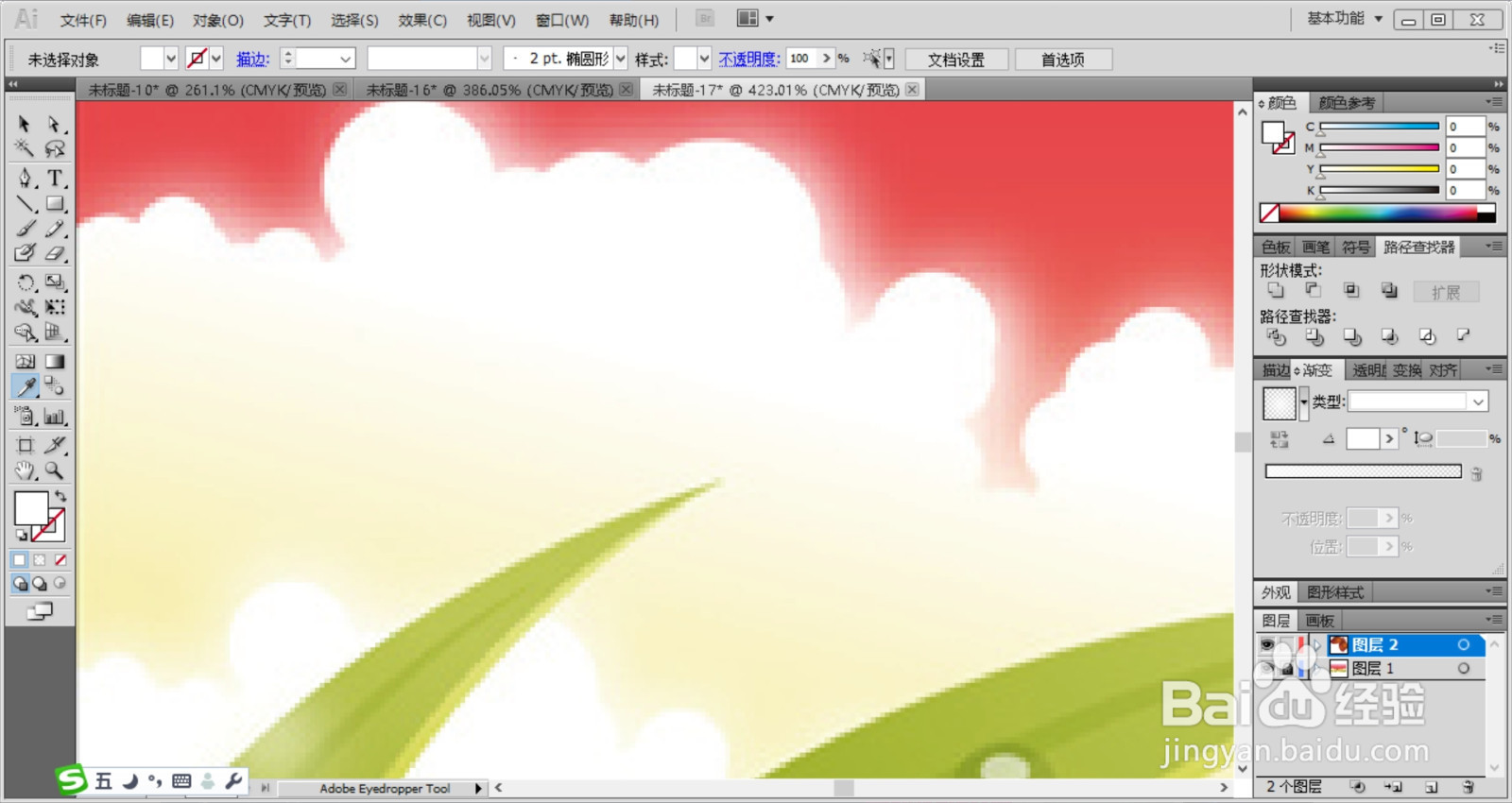
Task: Expand the 图层 1 layer contents
Action: click(1317, 668)
